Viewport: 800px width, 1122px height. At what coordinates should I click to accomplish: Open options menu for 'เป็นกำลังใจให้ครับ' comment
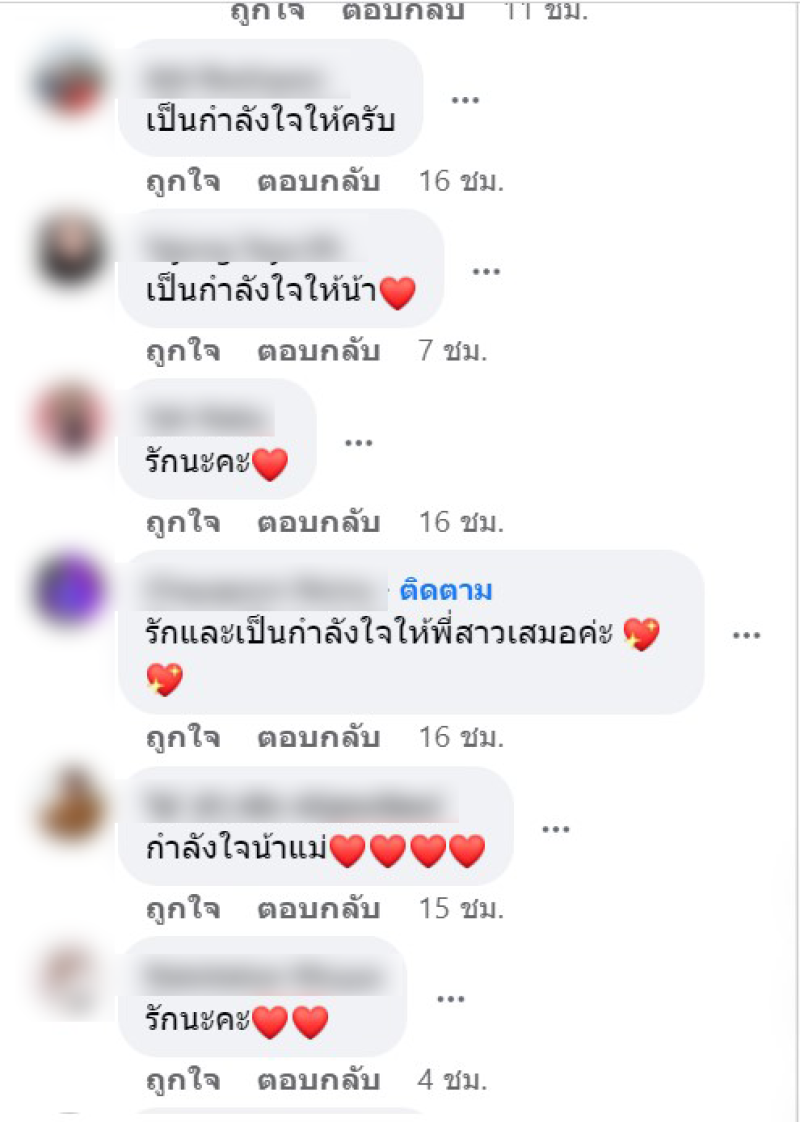[x=465, y=99]
